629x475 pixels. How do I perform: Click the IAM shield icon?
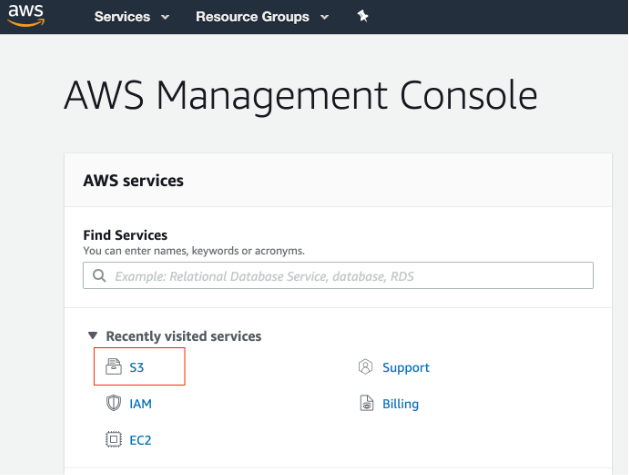pyautogui.click(x=114, y=403)
